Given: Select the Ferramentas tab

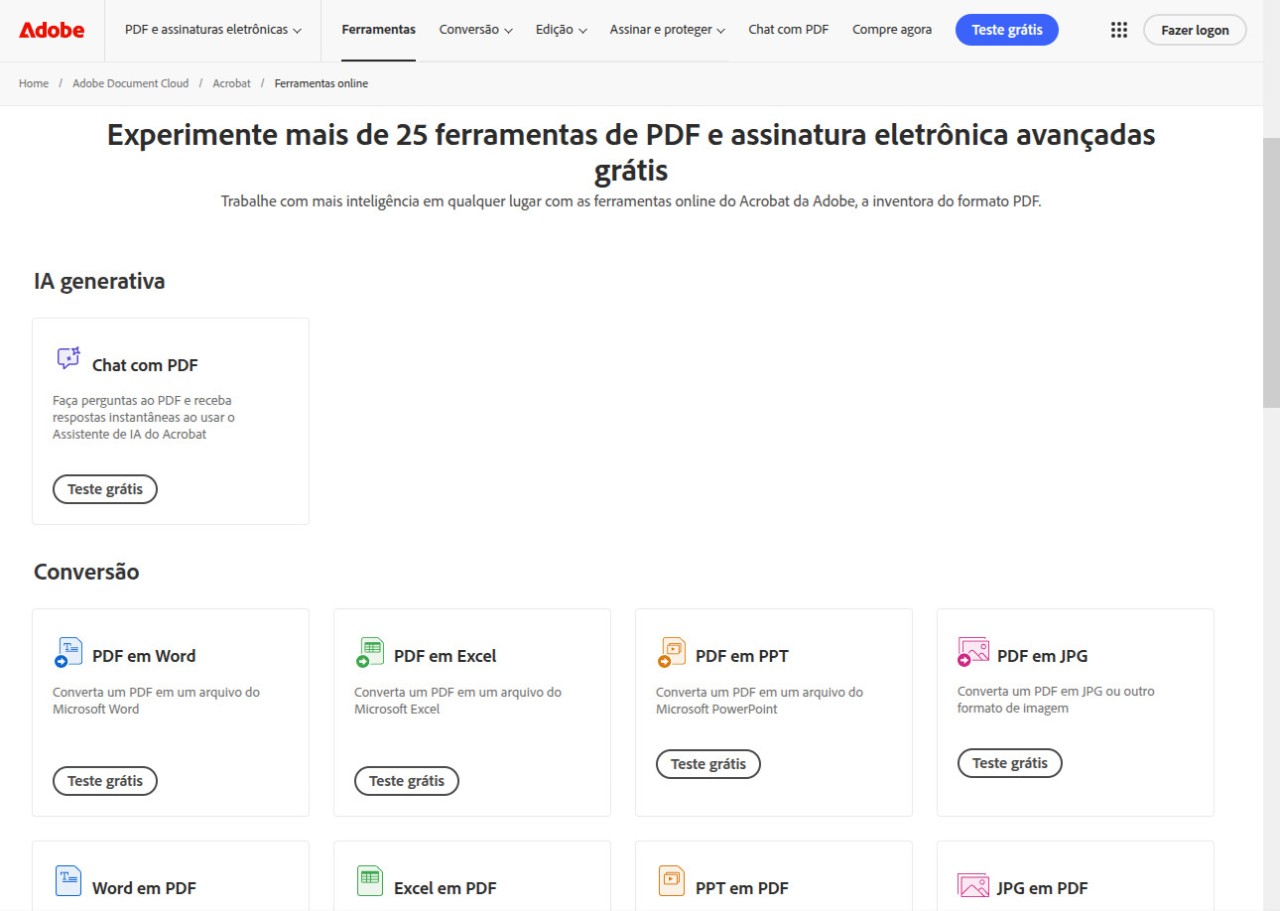Looking at the screenshot, I should [x=379, y=30].
